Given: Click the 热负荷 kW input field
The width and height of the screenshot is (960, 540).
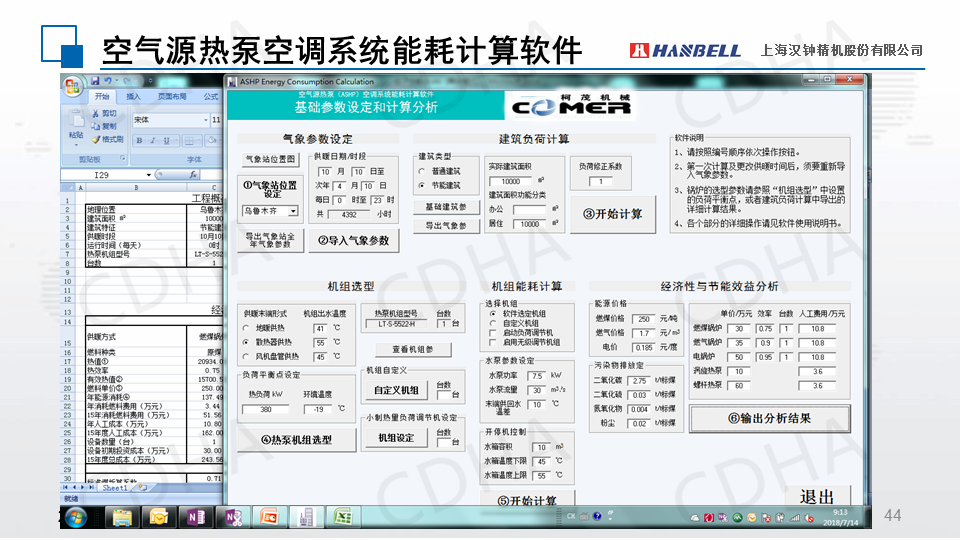Looking at the screenshot, I should pyautogui.click(x=266, y=409).
